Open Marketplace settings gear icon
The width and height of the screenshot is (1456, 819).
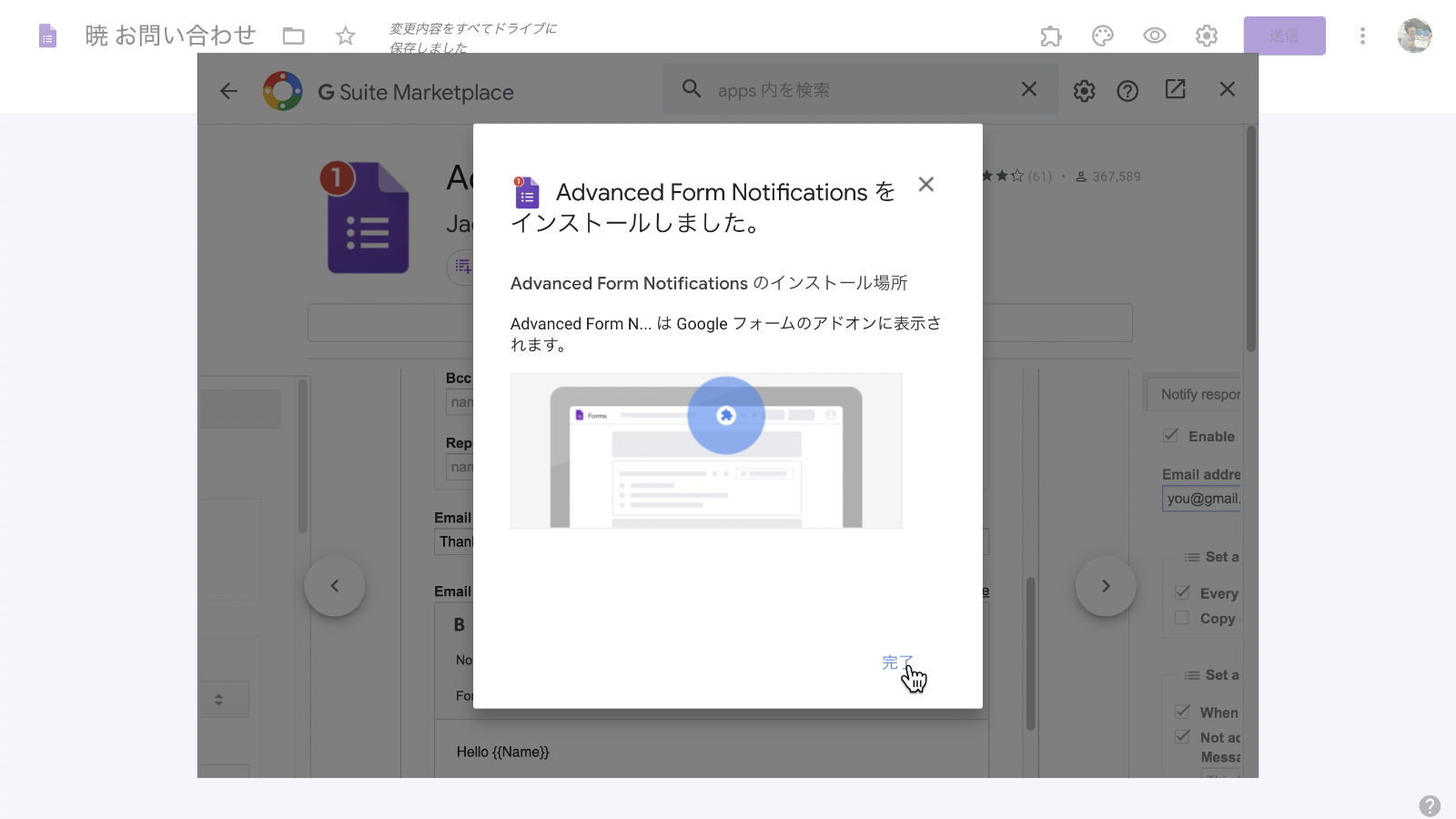[1084, 91]
